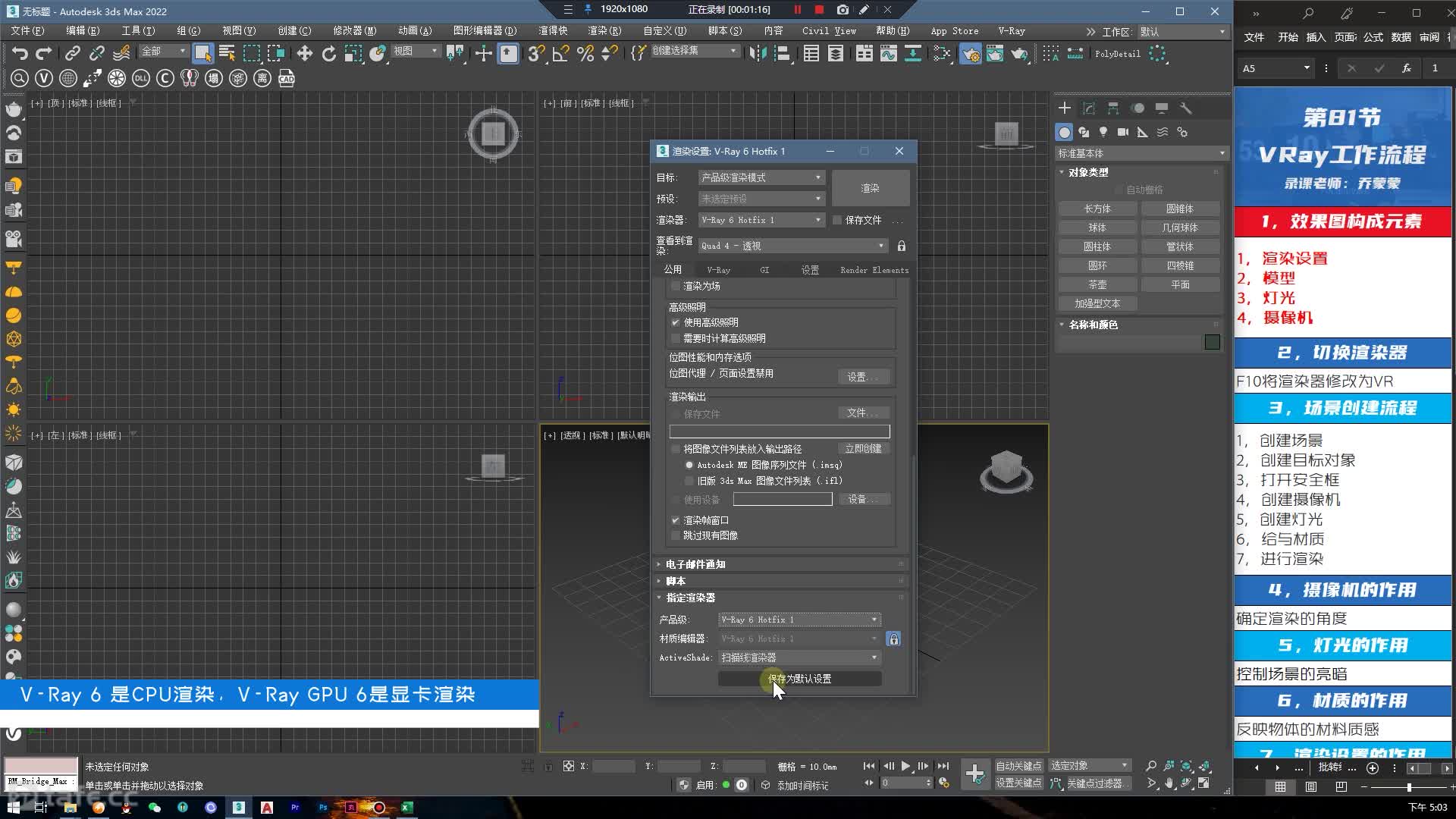Select the Geometry category sphere icon
This screenshot has width=1456, height=819.
[1064, 132]
